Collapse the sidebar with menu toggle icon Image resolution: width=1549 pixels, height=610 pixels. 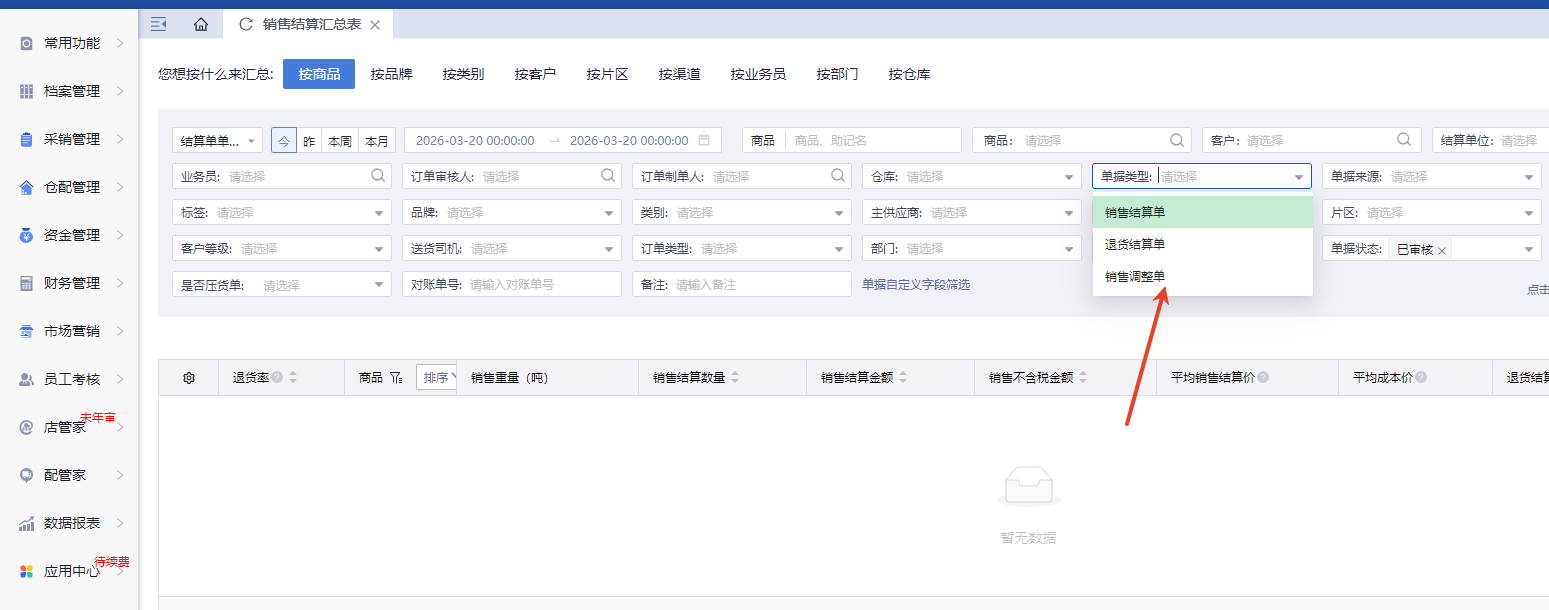click(158, 24)
